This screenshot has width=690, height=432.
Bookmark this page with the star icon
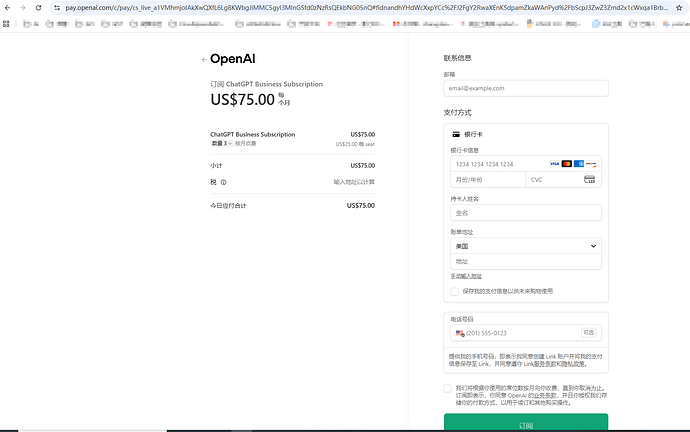click(x=679, y=7)
